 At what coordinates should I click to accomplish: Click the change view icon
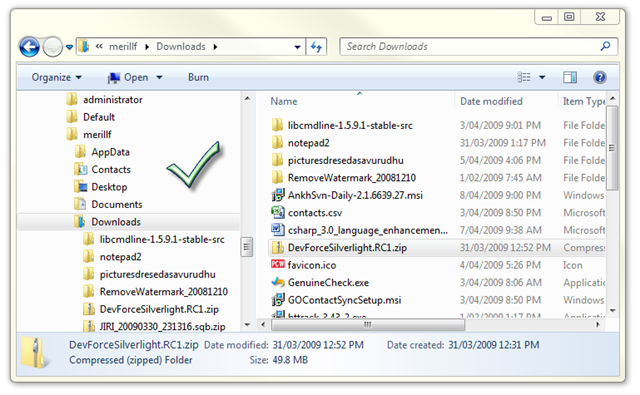tap(524, 77)
